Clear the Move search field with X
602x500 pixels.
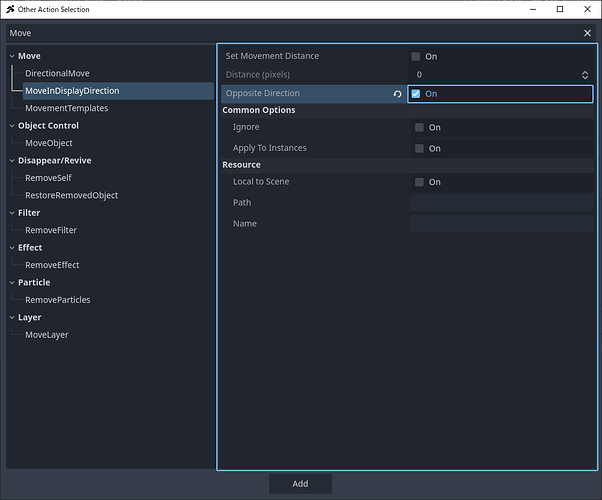[x=587, y=33]
